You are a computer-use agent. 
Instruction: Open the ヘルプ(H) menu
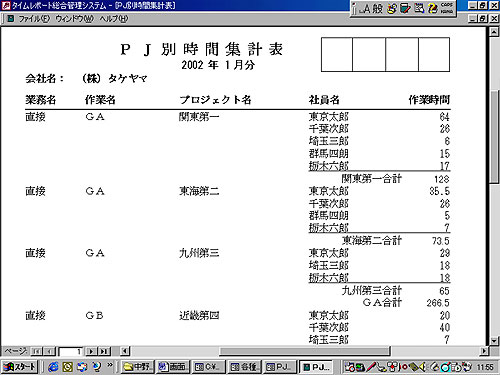pos(114,19)
